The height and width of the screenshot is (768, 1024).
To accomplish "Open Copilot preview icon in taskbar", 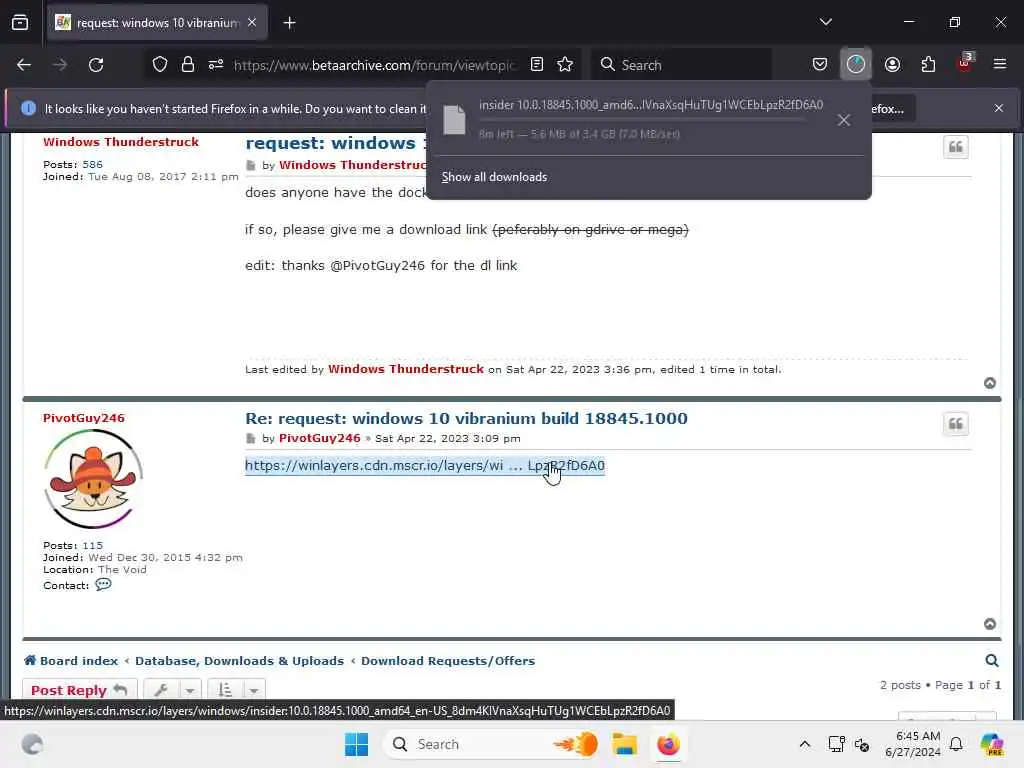I will pyautogui.click(x=991, y=744).
